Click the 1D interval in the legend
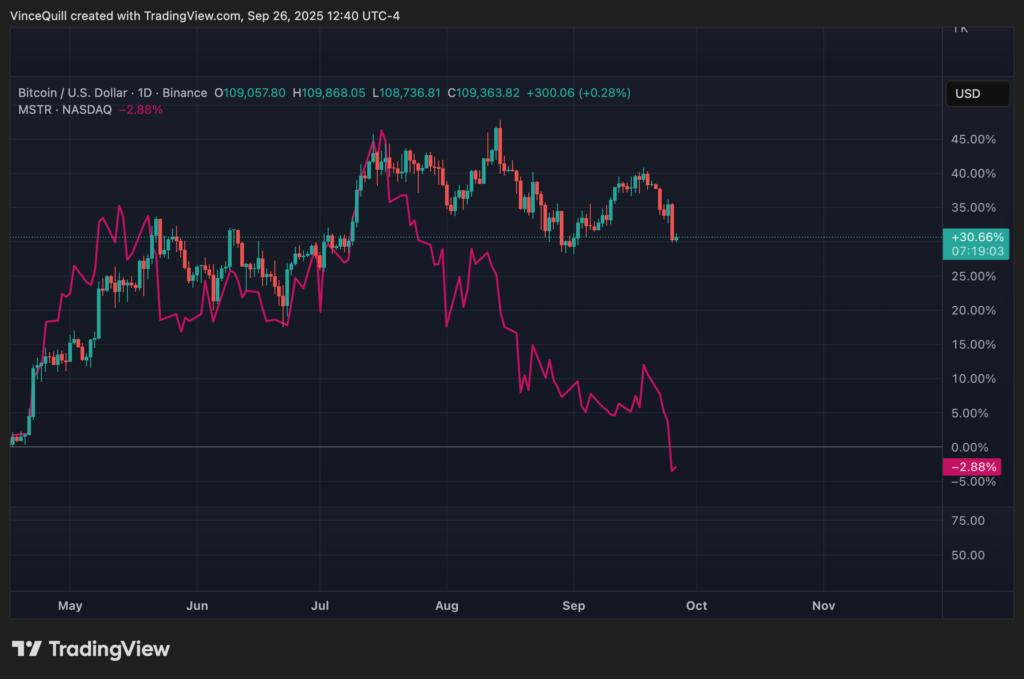Screen dimensions: 1024x679 coord(143,92)
